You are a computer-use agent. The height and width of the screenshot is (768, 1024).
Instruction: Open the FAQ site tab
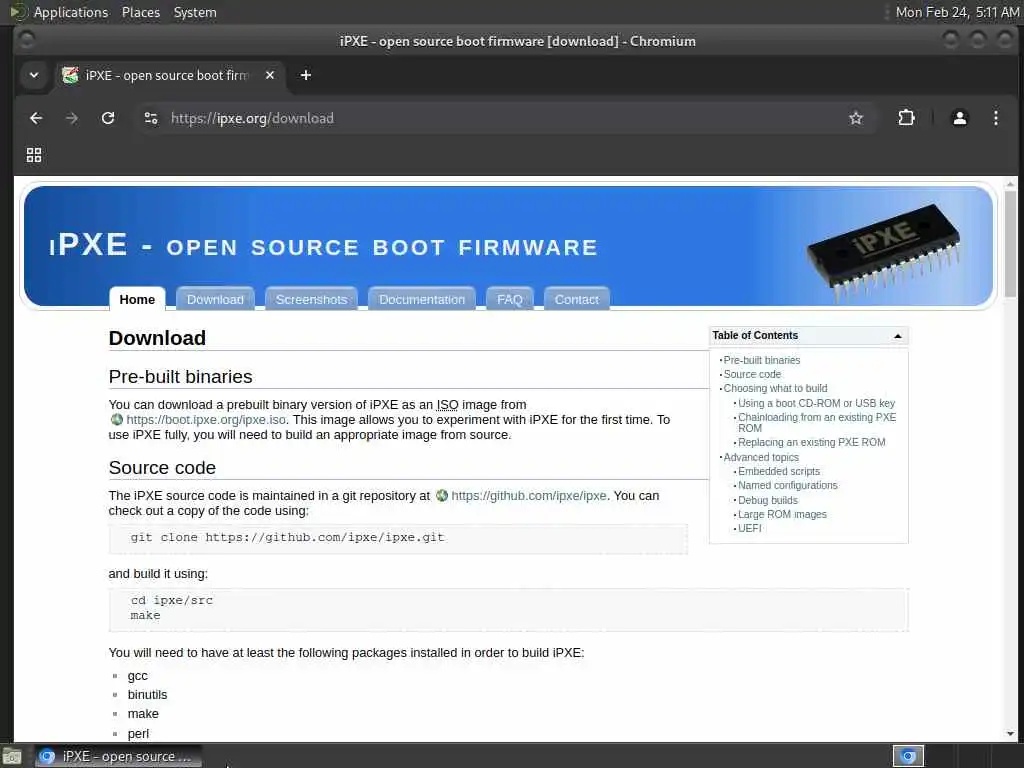coord(509,299)
